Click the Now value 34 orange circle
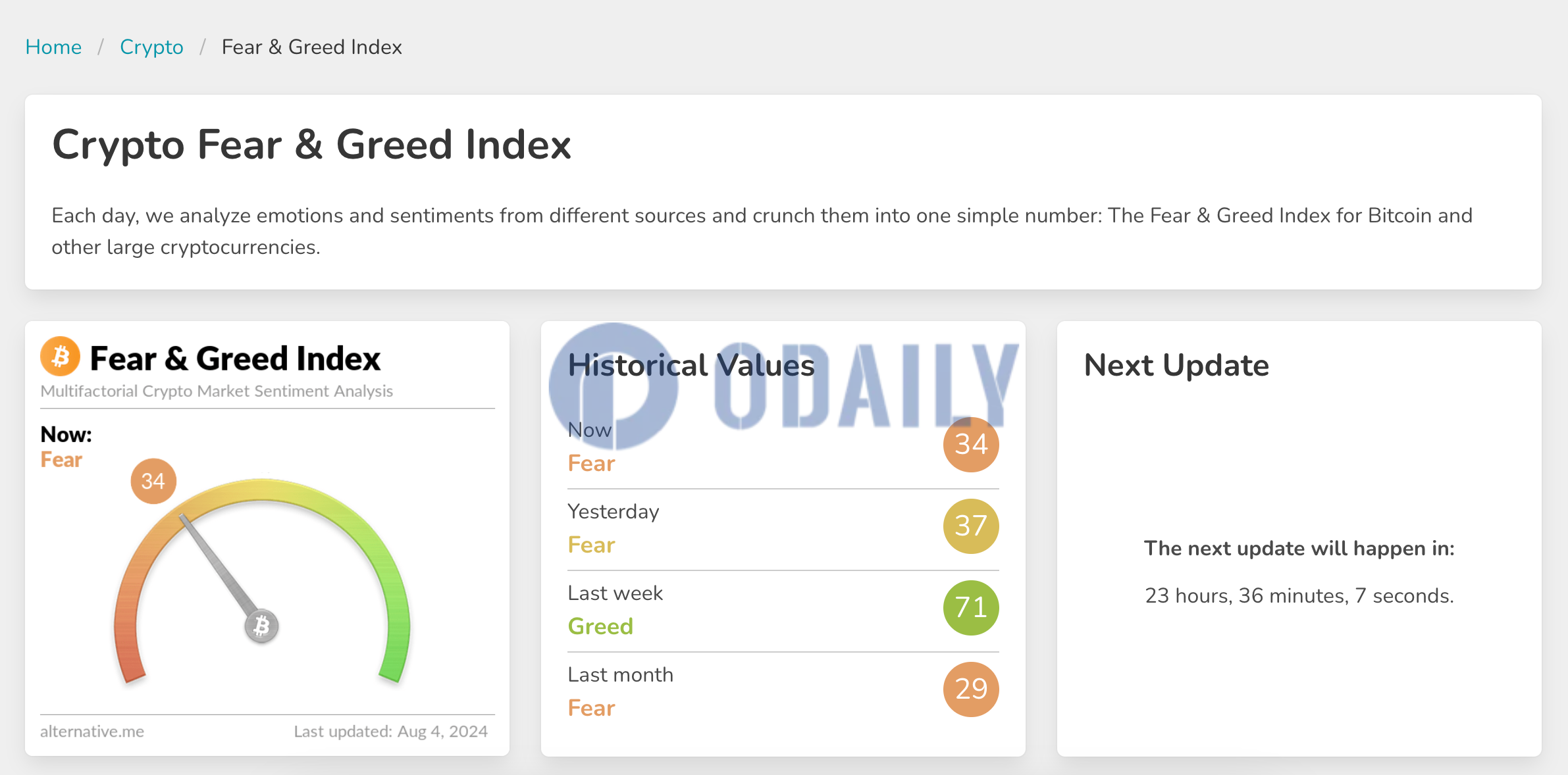 click(971, 444)
